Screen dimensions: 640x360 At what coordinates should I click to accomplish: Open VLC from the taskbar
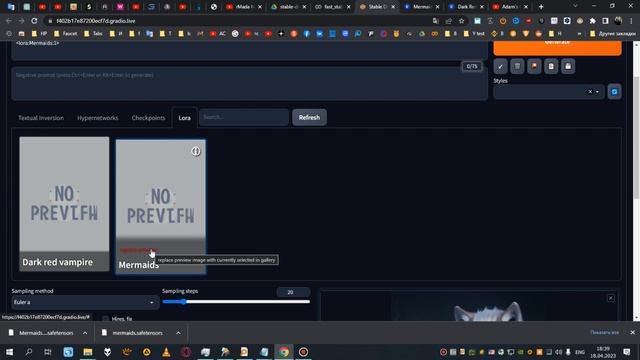[166, 352]
